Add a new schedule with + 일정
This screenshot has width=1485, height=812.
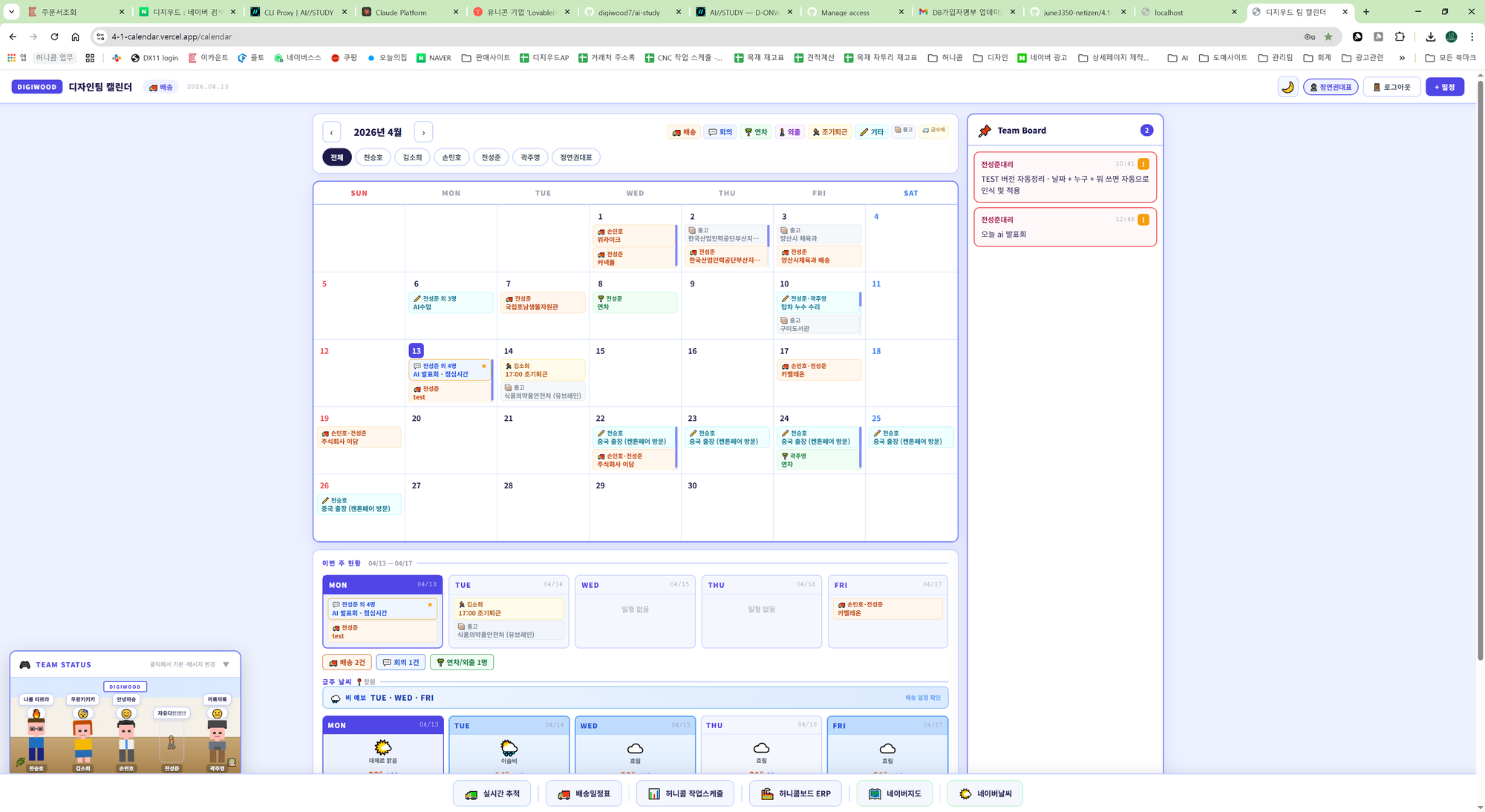pyautogui.click(x=1444, y=87)
